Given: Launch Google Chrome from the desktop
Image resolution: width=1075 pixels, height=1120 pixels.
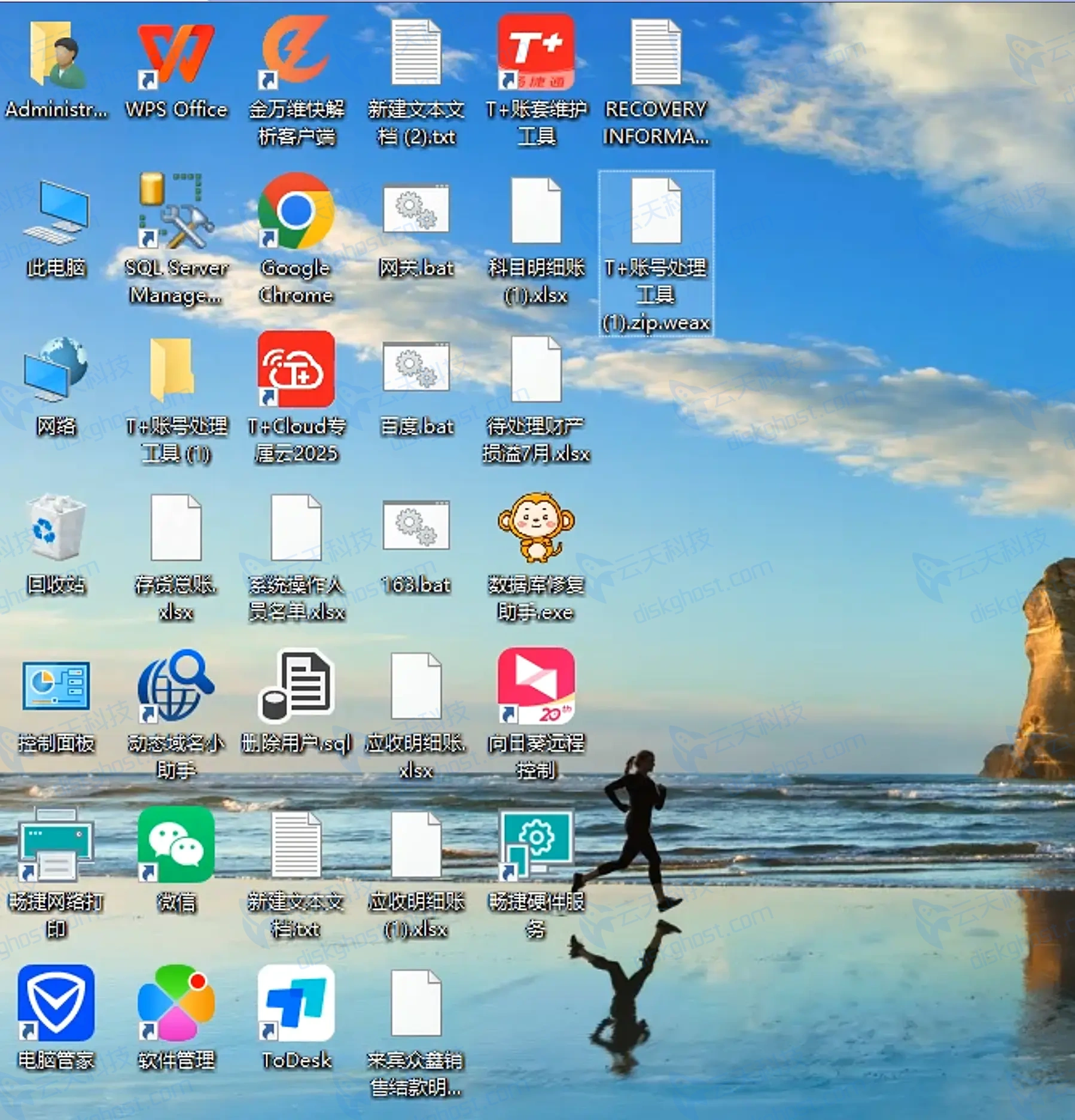Looking at the screenshot, I should point(296,211).
